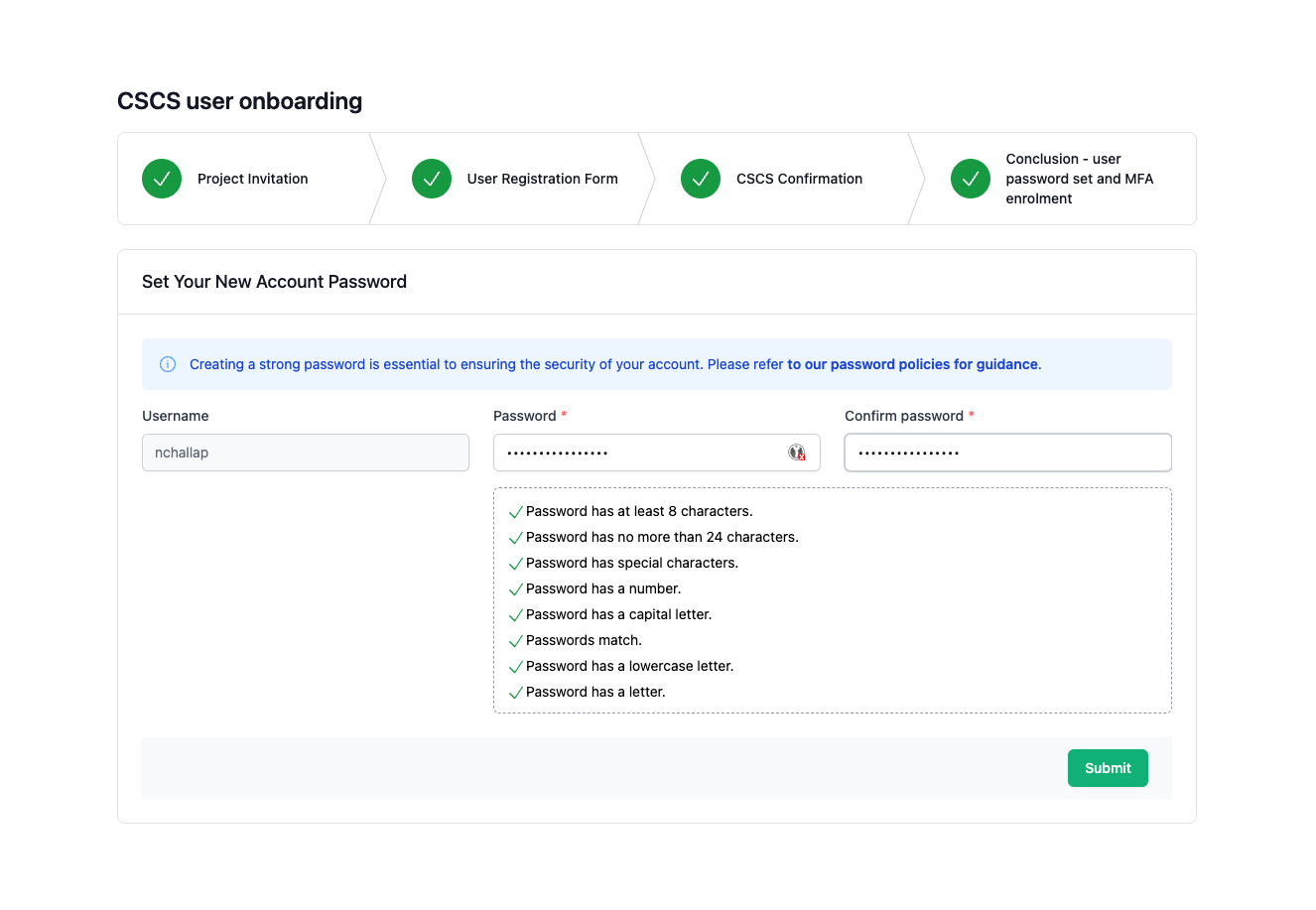Click checkmark beside 'Password has at least 8 characters'

click(x=515, y=512)
